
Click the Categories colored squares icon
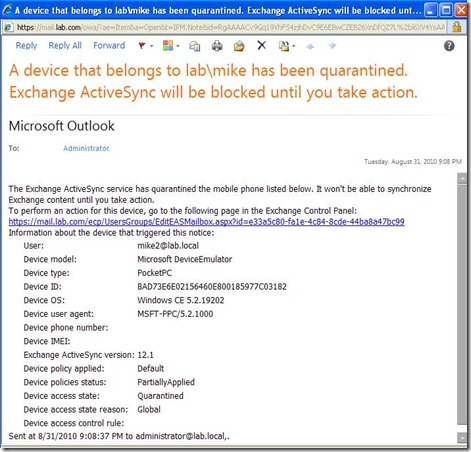pos(168,46)
